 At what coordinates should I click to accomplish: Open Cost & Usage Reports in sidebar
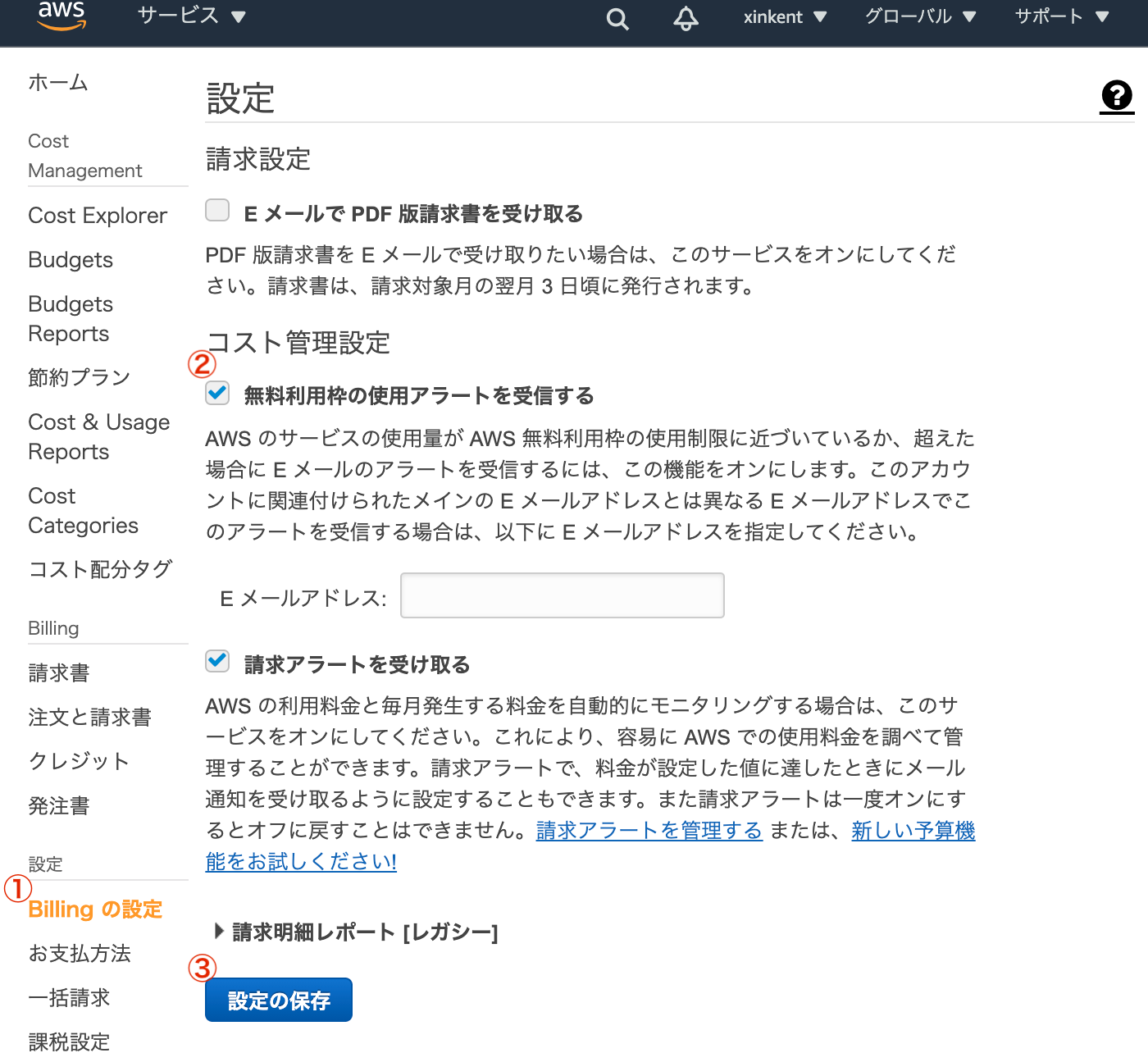click(x=99, y=437)
